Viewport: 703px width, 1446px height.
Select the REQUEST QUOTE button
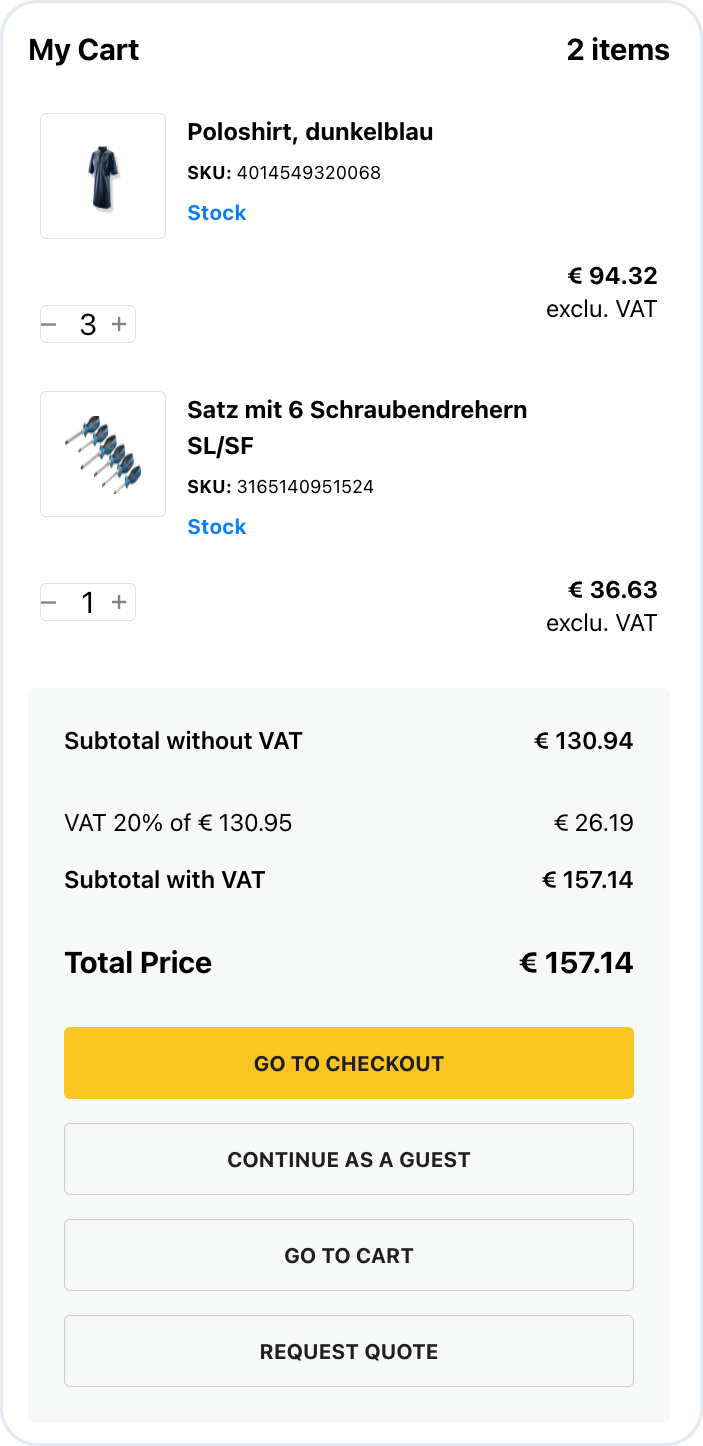[349, 1351]
